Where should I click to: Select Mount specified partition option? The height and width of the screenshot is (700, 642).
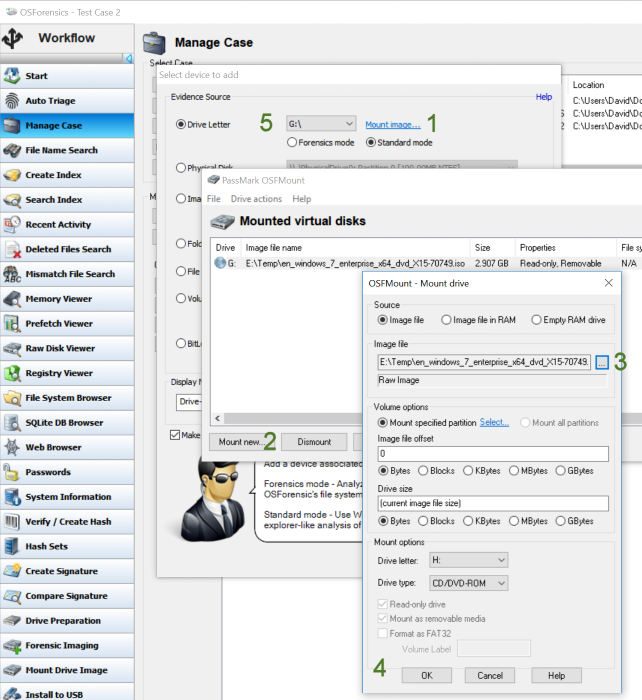point(382,422)
